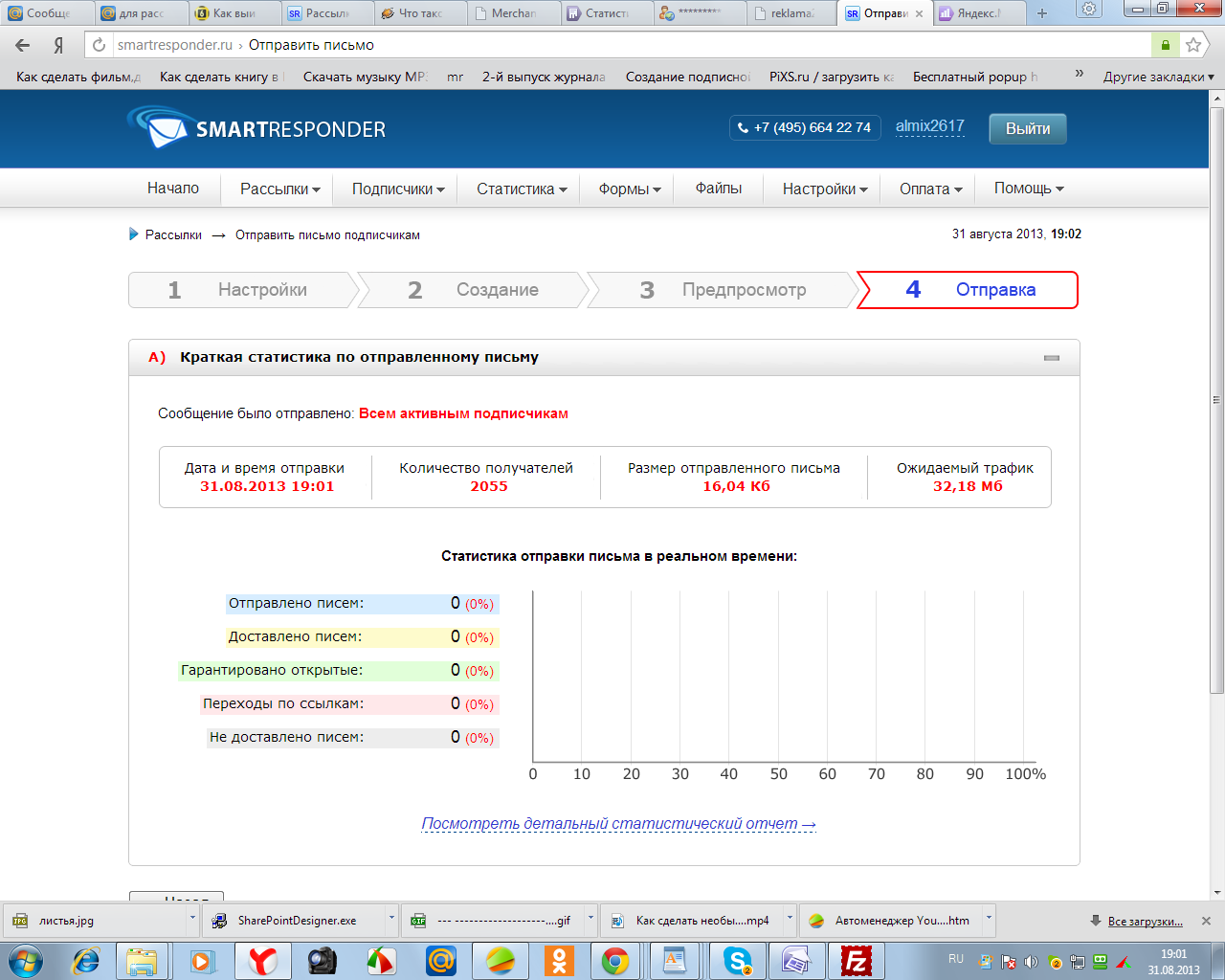The image size is (1225, 980).
Task: Close the downloads bar
Action: pyautogui.click(x=1206, y=921)
